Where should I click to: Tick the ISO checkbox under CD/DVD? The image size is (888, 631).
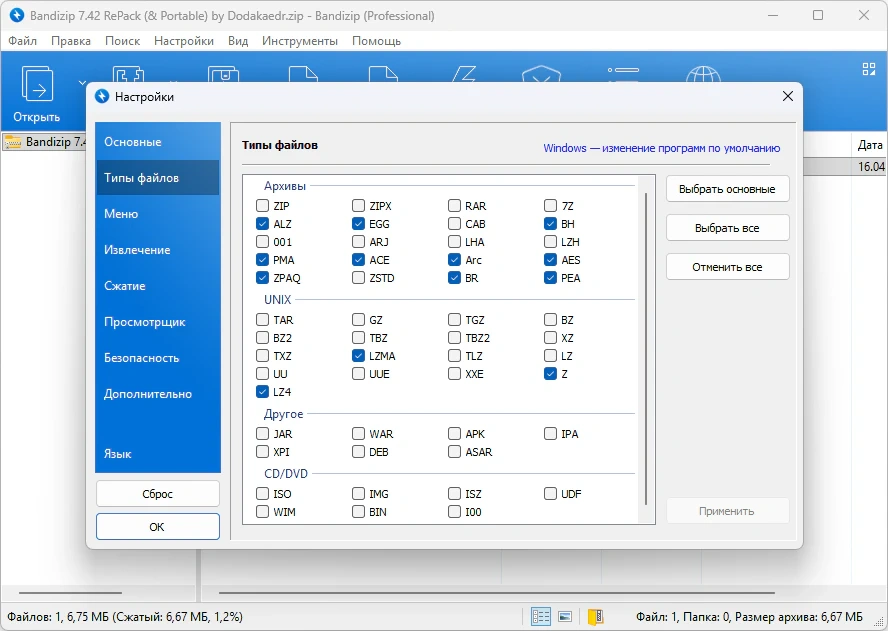263,494
